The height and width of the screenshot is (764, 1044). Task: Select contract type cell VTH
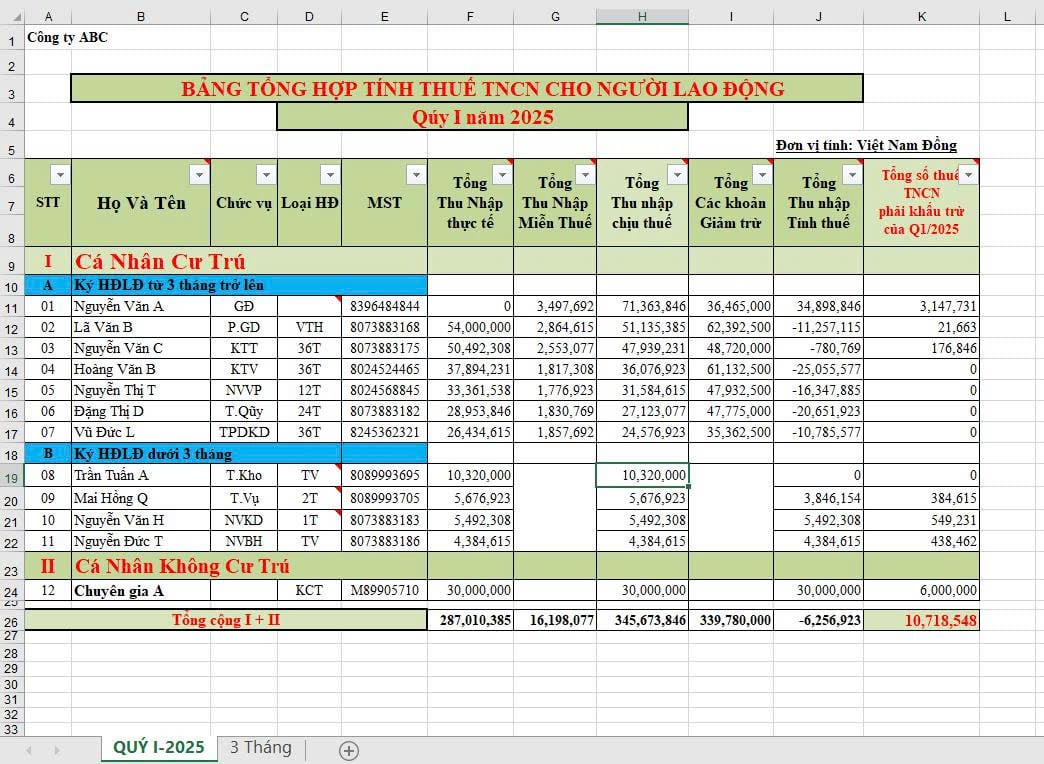pyautogui.click(x=310, y=327)
